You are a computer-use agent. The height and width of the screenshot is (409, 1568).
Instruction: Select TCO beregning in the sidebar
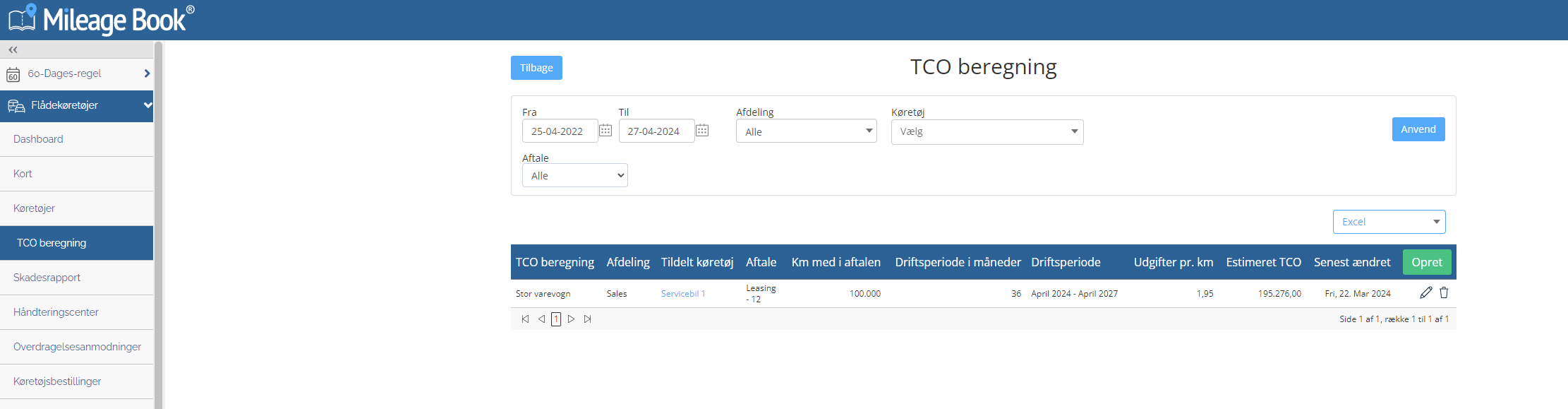(76, 243)
